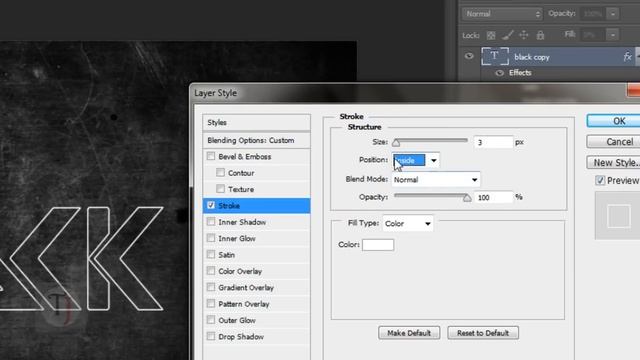
Task: Toggle visibility of layer Effects
Action: (499, 73)
